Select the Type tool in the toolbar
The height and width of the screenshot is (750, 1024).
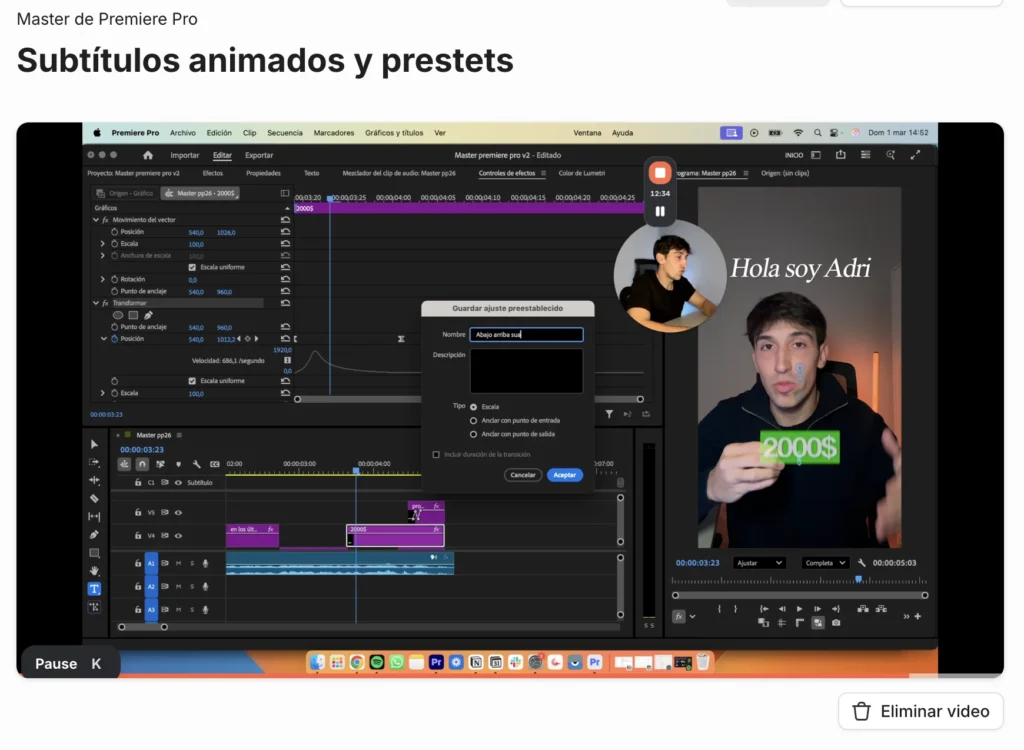tap(94, 589)
